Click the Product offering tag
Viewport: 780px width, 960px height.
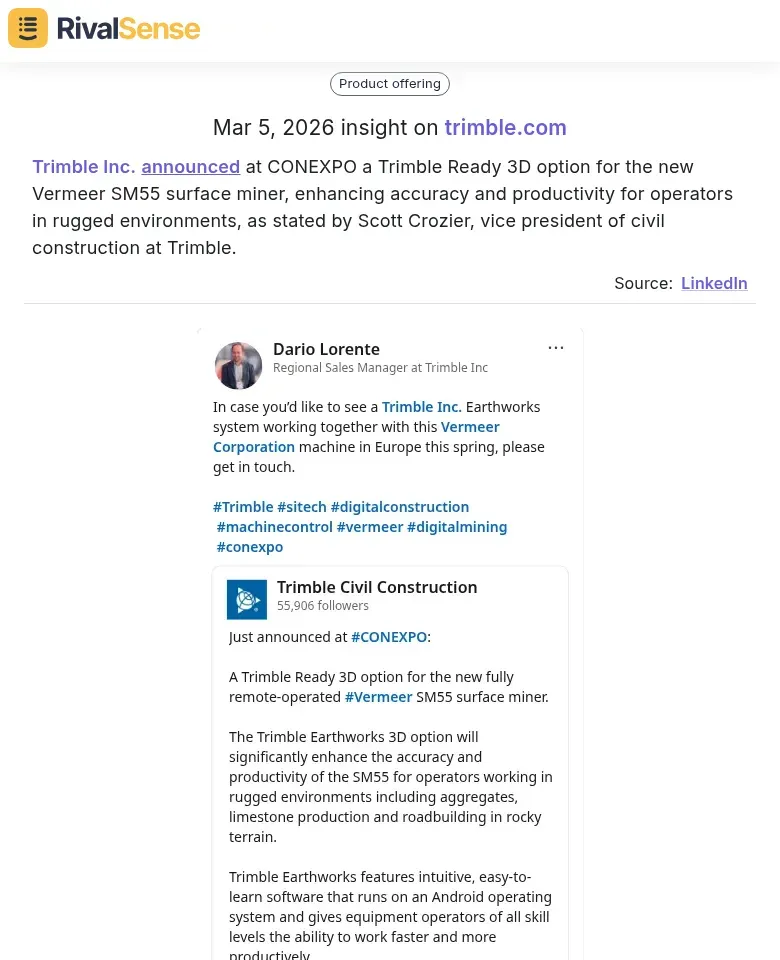390,84
